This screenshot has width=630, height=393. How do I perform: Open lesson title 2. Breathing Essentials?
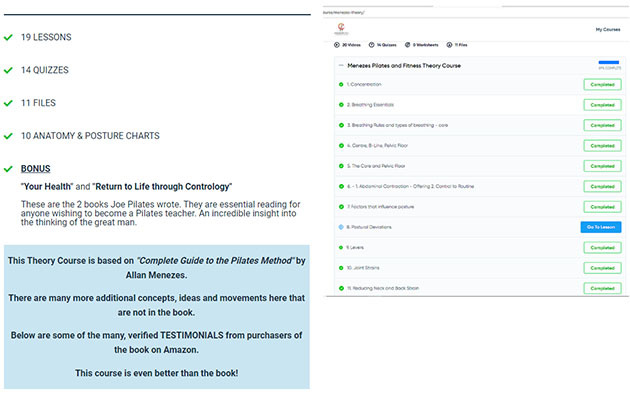(x=370, y=105)
